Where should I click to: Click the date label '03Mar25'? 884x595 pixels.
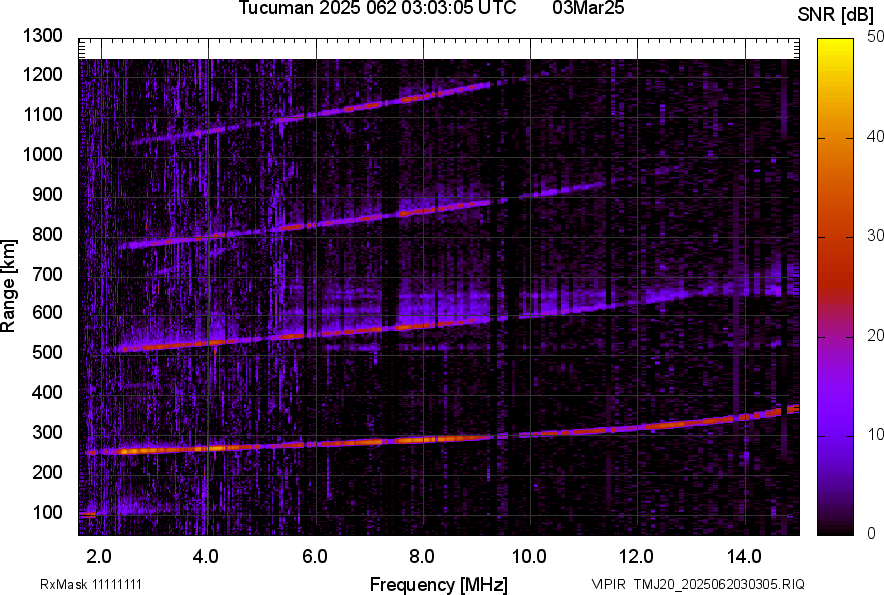[x=588, y=8]
